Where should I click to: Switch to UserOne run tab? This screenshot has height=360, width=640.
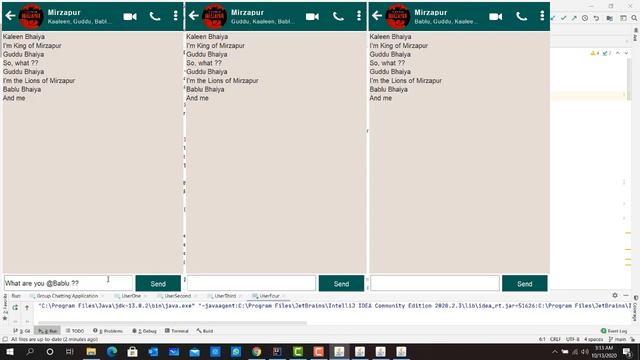point(131,296)
